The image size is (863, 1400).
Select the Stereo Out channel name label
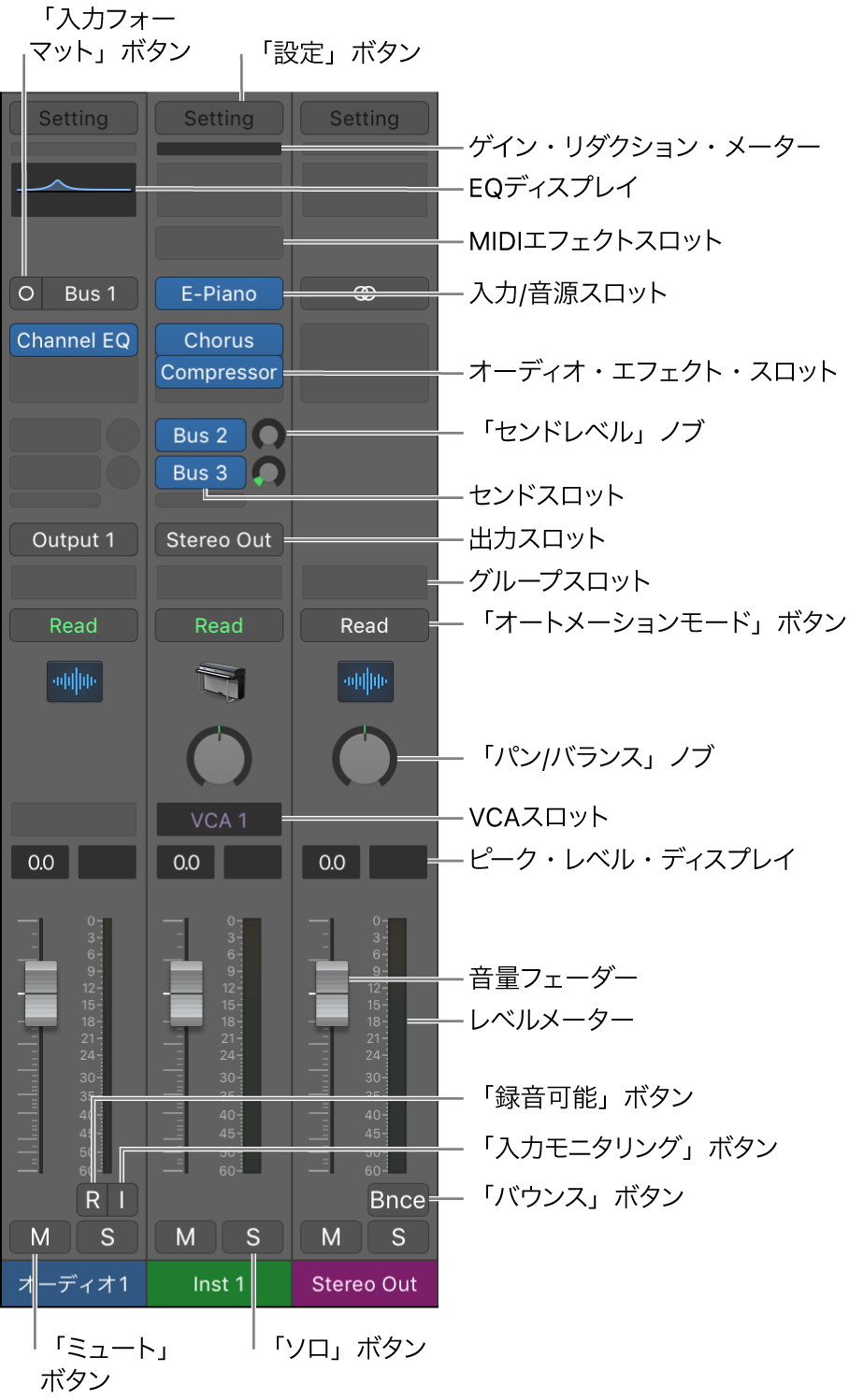pyautogui.click(x=365, y=1284)
